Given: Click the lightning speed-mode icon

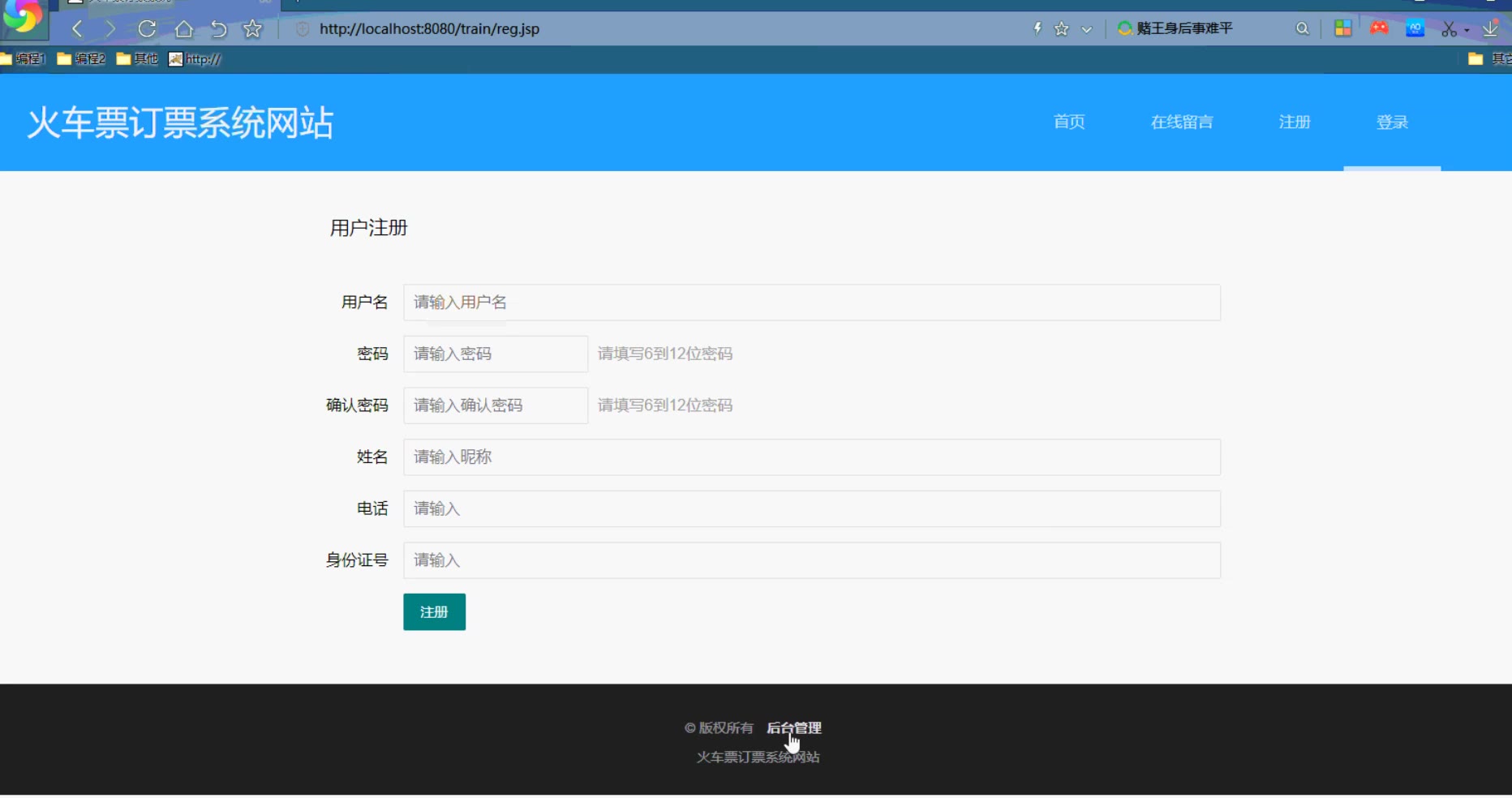Looking at the screenshot, I should click(x=1037, y=28).
